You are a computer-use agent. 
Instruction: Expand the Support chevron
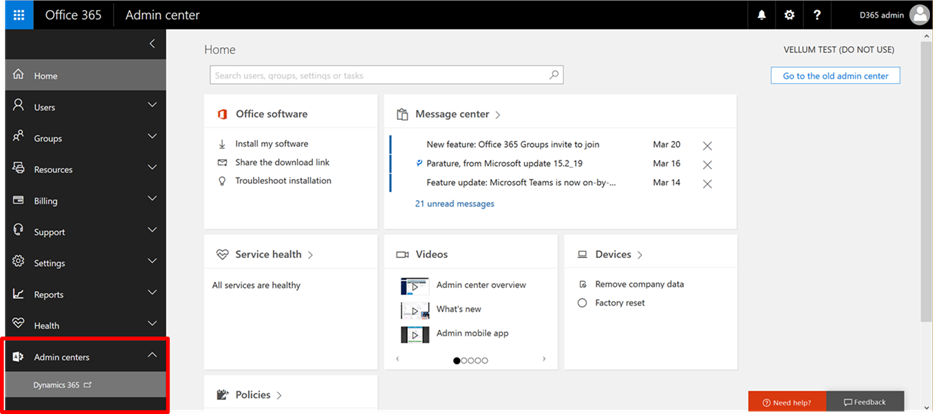tap(152, 230)
